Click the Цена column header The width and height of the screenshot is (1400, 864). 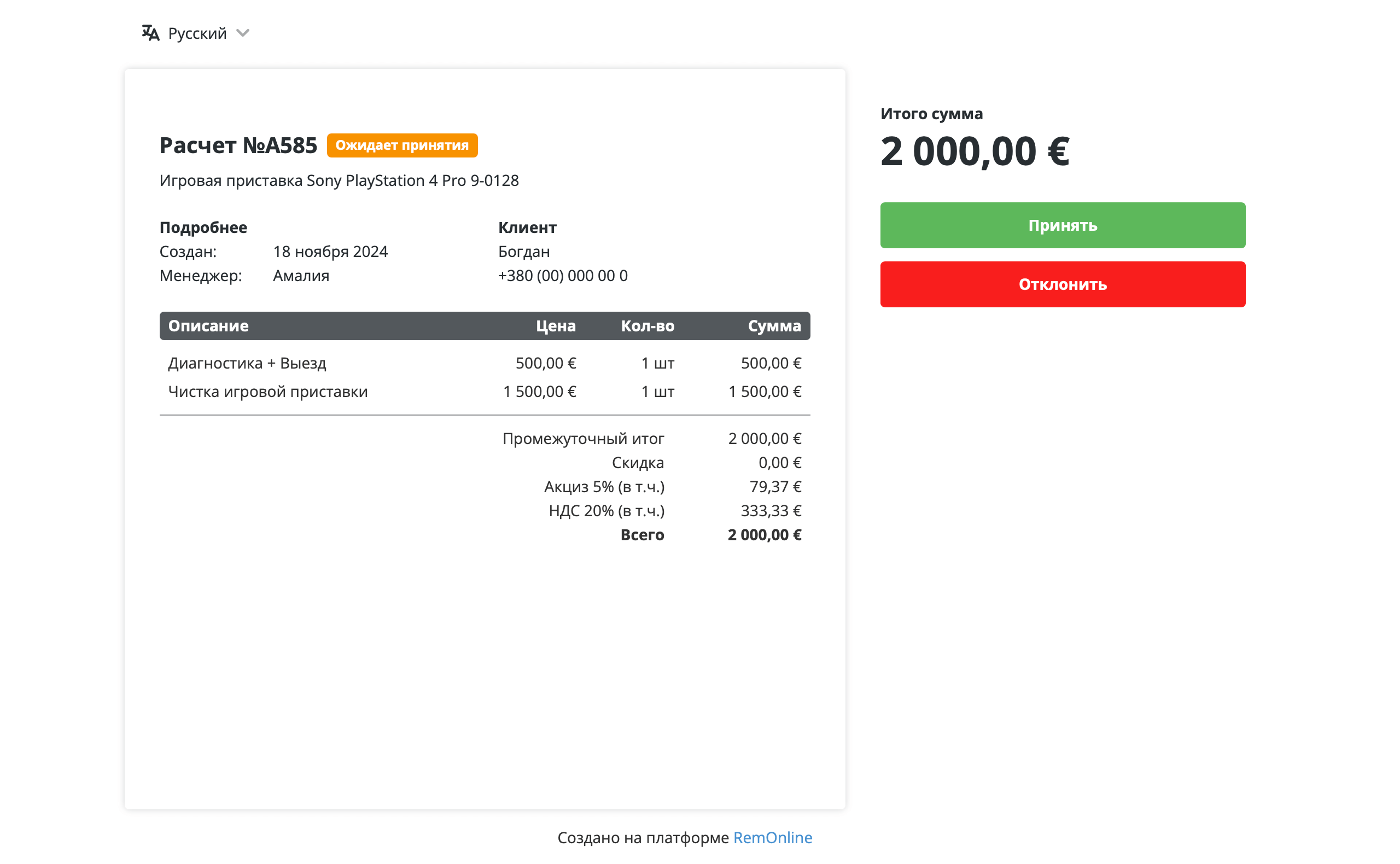[x=556, y=326]
